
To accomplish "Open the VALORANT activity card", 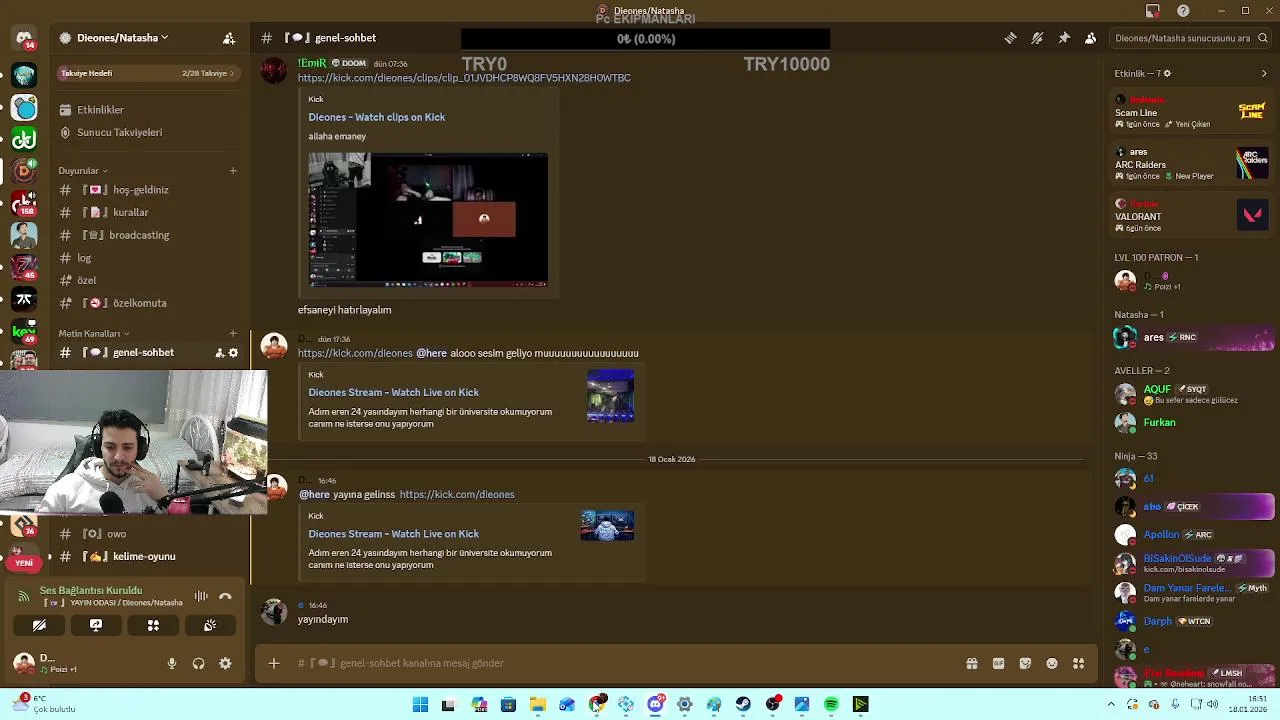I will (x=1192, y=216).
